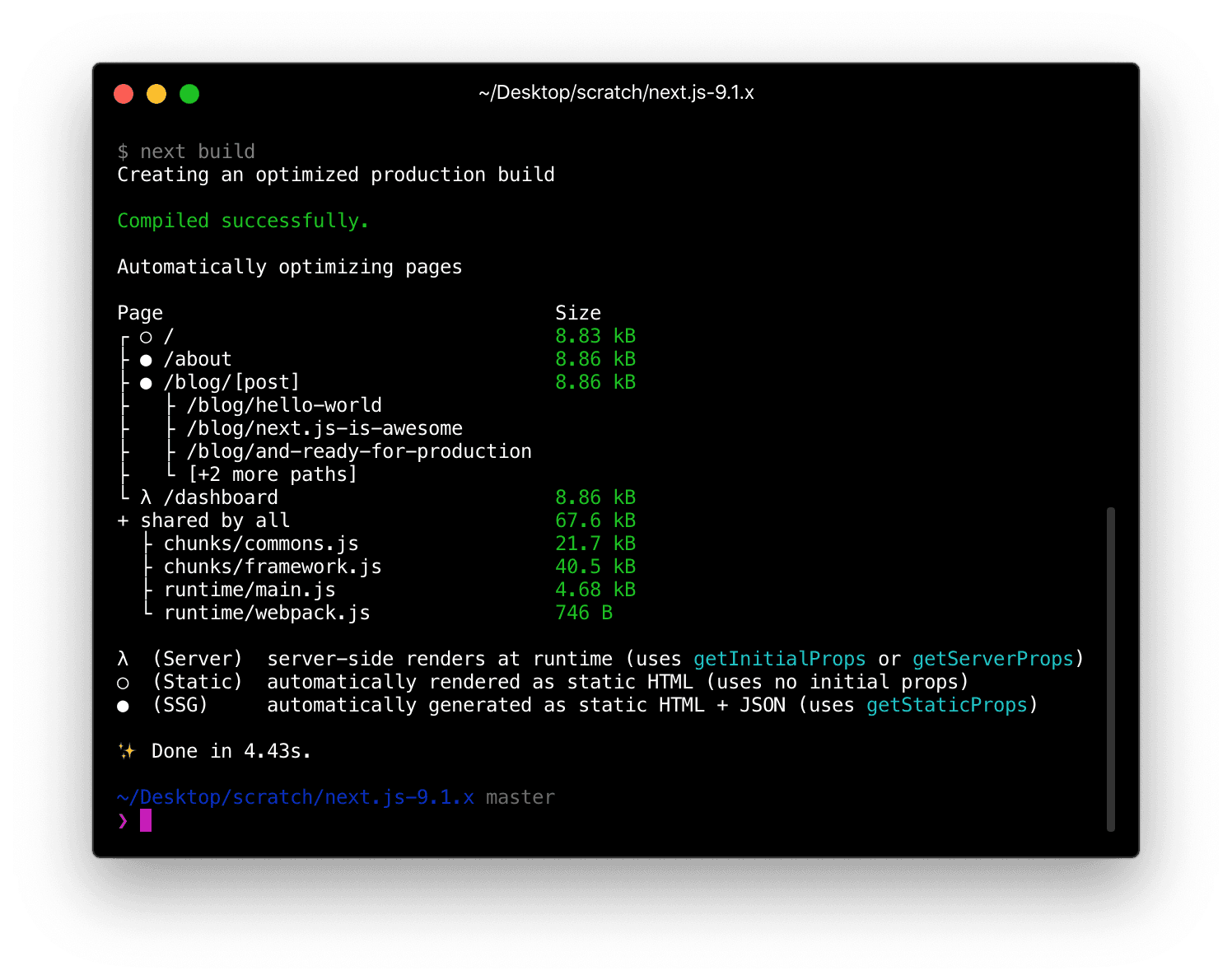Click the /blog/next.js-is-awesome path

click(x=324, y=428)
